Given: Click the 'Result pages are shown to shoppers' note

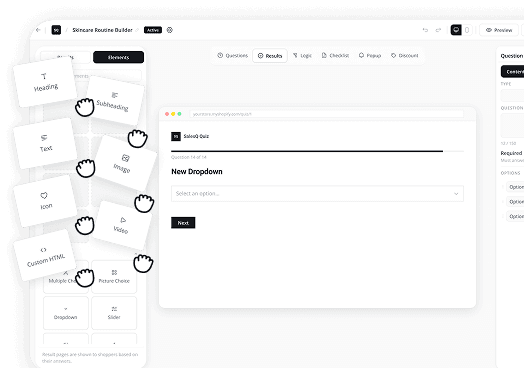Looking at the screenshot, I should coord(90,358).
